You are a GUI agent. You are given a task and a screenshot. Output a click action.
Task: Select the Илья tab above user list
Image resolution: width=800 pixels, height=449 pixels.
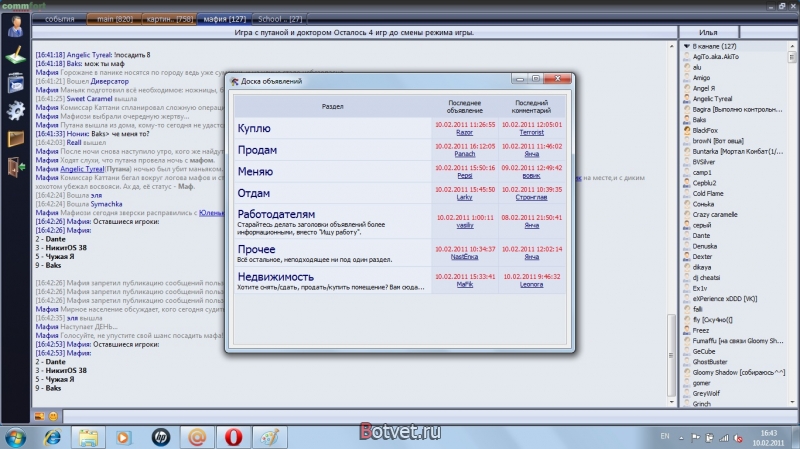pos(708,32)
